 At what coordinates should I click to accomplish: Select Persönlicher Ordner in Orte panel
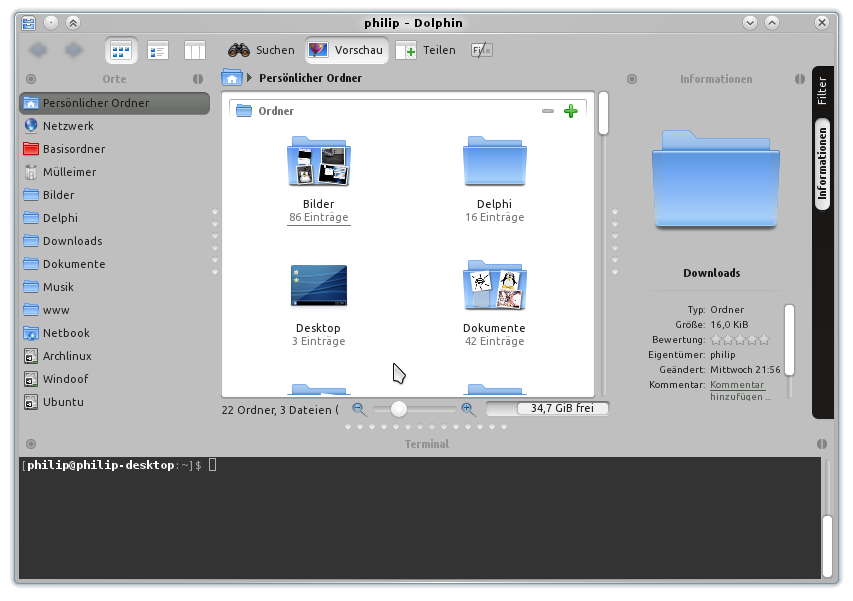(x=114, y=103)
